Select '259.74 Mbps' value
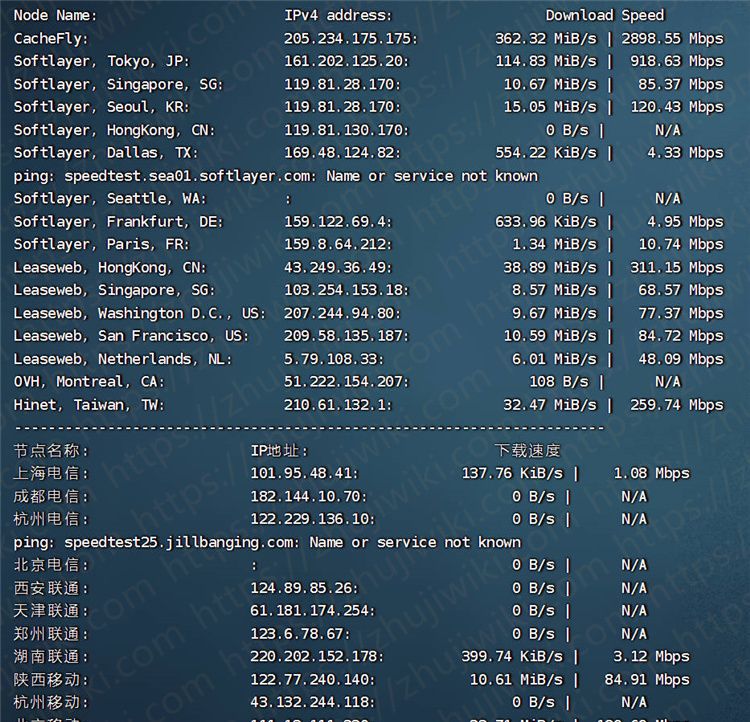The image size is (750, 722). point(677,405)
